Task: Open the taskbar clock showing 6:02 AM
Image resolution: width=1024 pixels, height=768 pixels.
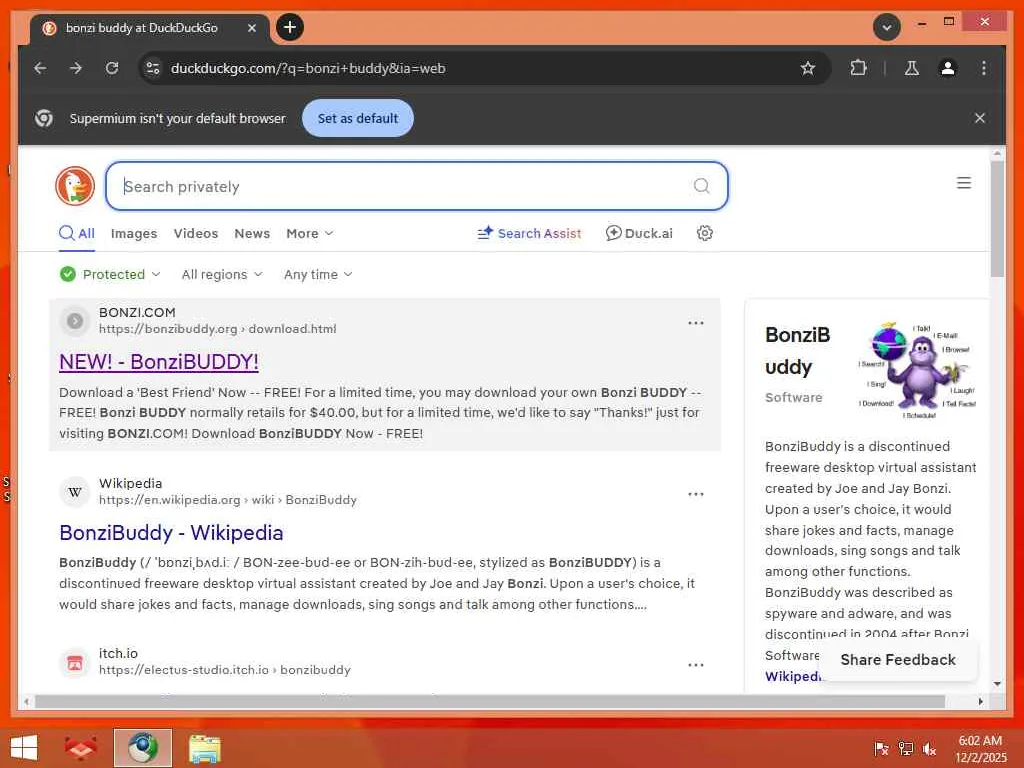Action: [980, 748]
